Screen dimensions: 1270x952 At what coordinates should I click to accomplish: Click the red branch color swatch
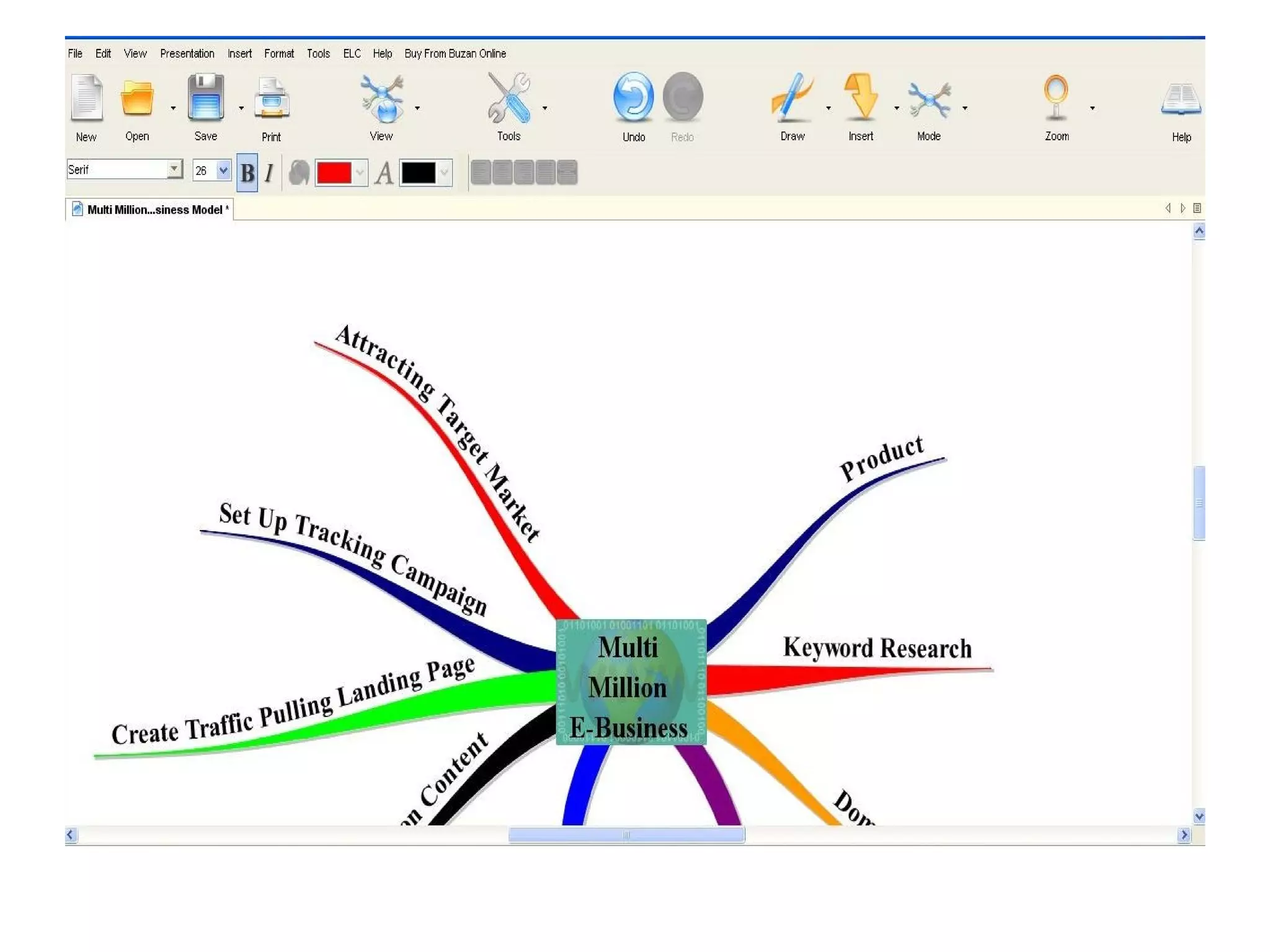coord(334,173)
